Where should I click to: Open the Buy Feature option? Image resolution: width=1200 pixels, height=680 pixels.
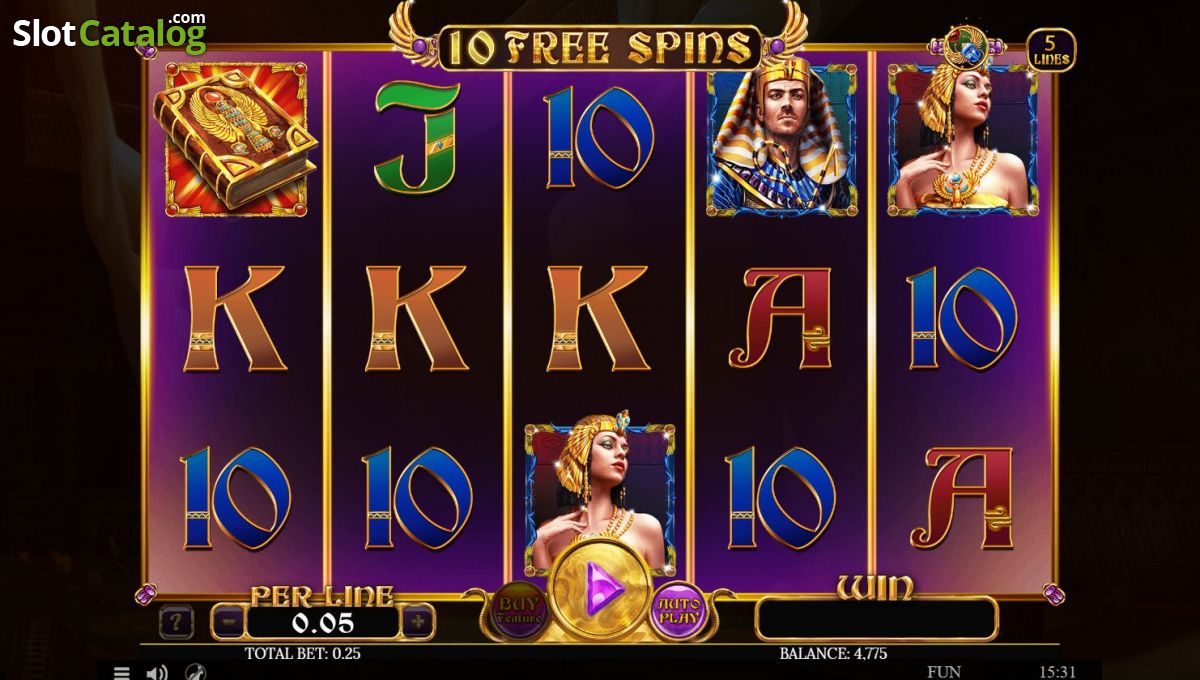519,610
